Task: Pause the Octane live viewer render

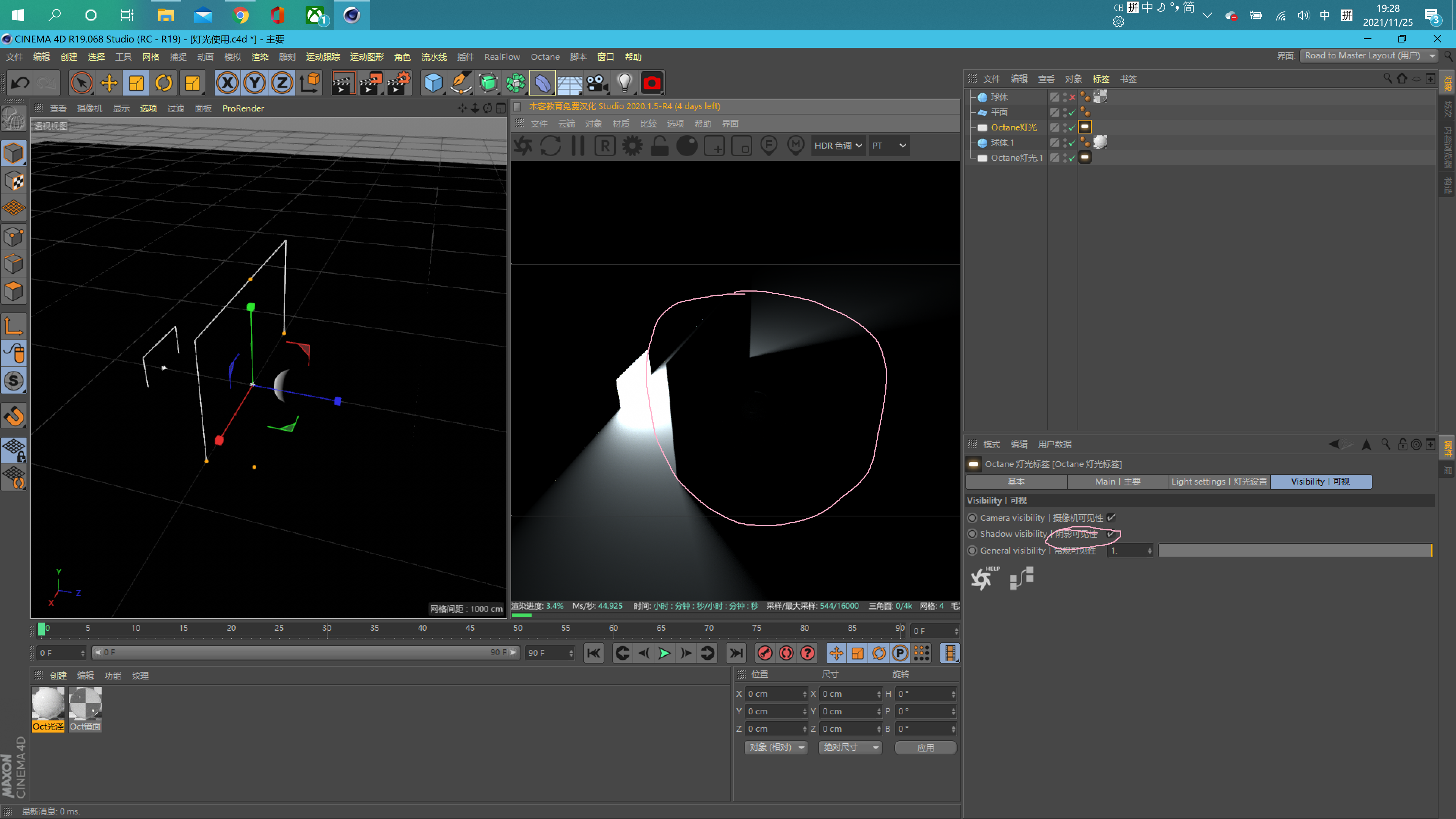Action: (577, 145)
